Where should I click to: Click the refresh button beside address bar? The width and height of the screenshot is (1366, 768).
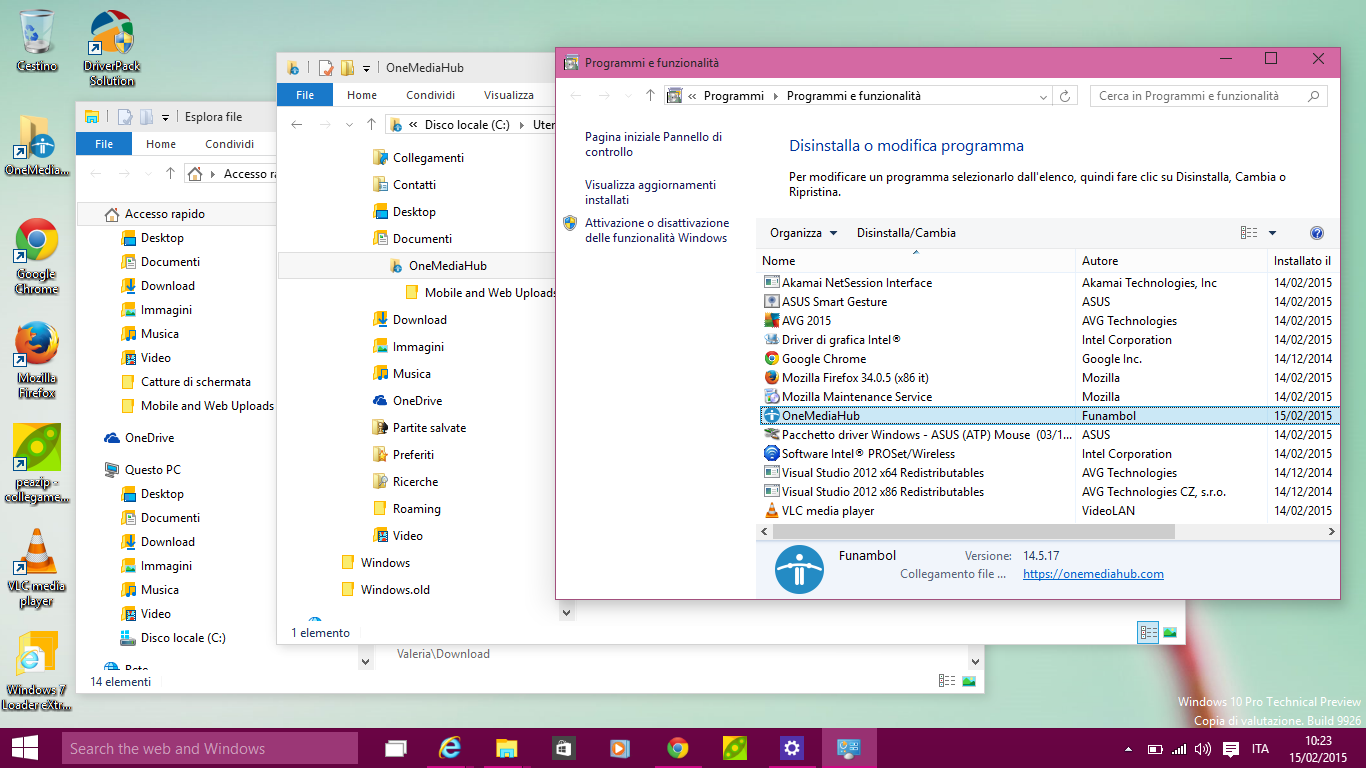pyautogui.click(x=1065, y=96)
